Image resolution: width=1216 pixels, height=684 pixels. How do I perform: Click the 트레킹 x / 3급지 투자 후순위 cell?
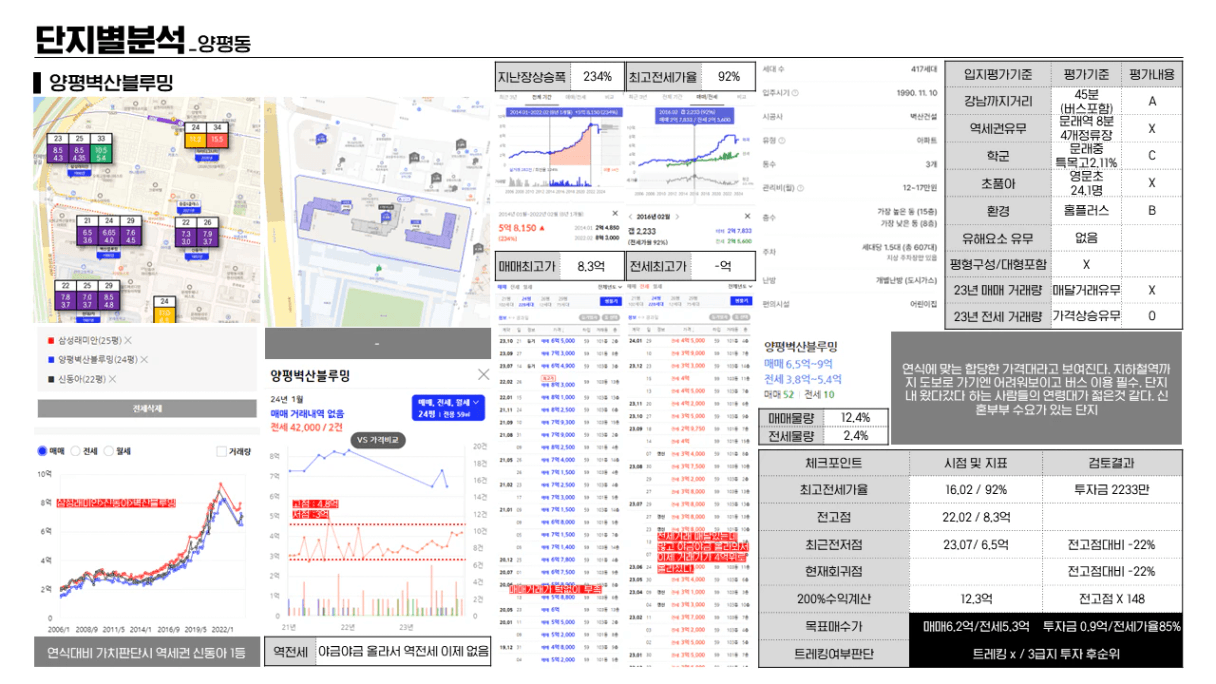(x=1046, y=654)
